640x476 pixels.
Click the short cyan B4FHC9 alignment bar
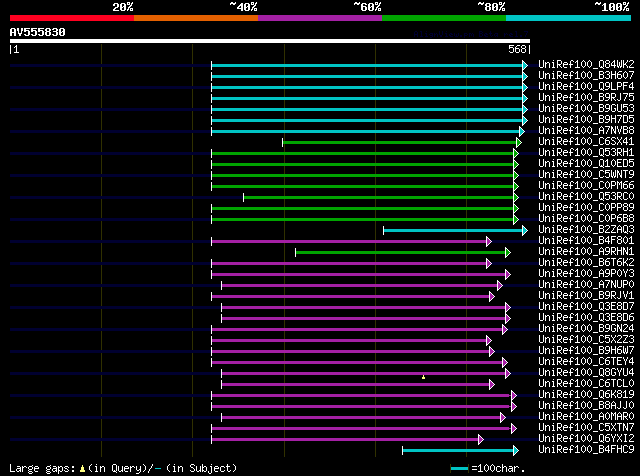coord(460,451)
